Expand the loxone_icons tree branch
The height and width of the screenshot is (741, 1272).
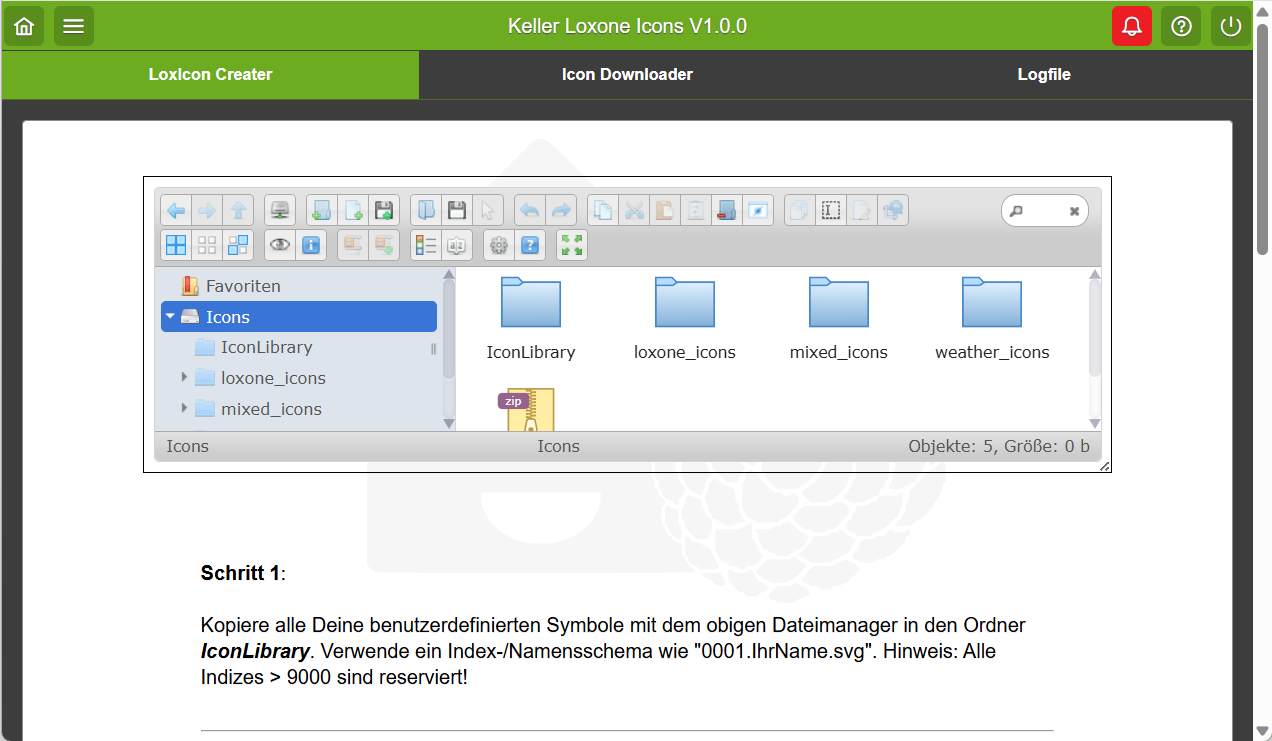pos(184,378)
